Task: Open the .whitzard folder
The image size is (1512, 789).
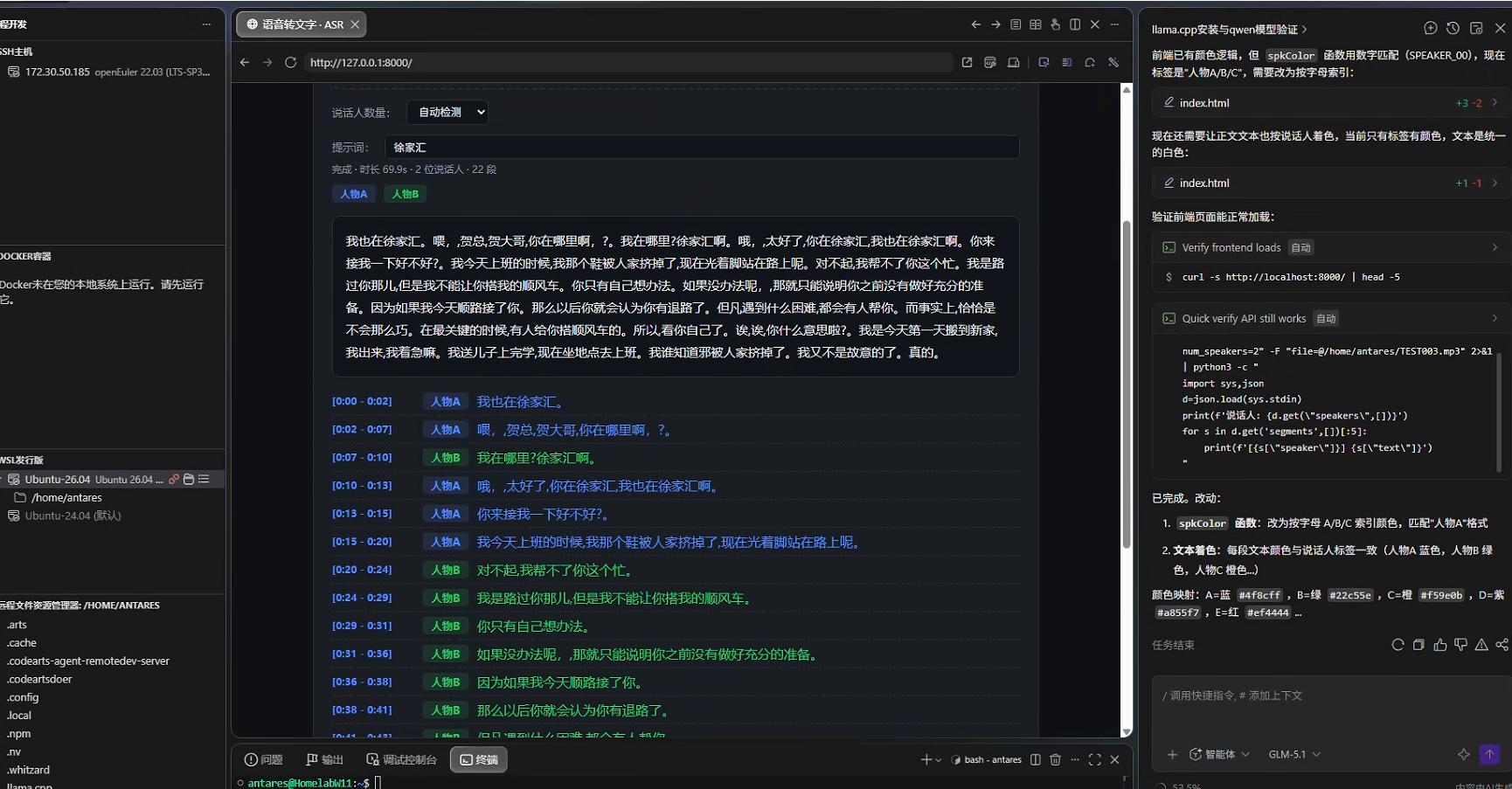Action: 29,770
